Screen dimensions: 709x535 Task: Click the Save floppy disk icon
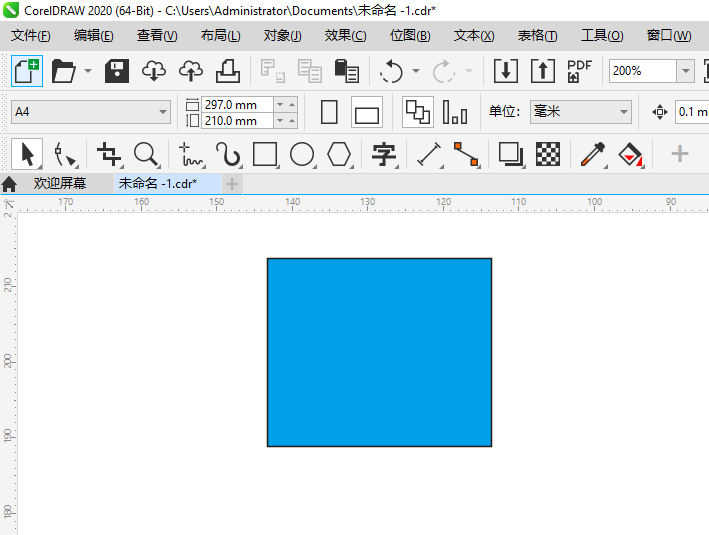[x=117, y=71]
